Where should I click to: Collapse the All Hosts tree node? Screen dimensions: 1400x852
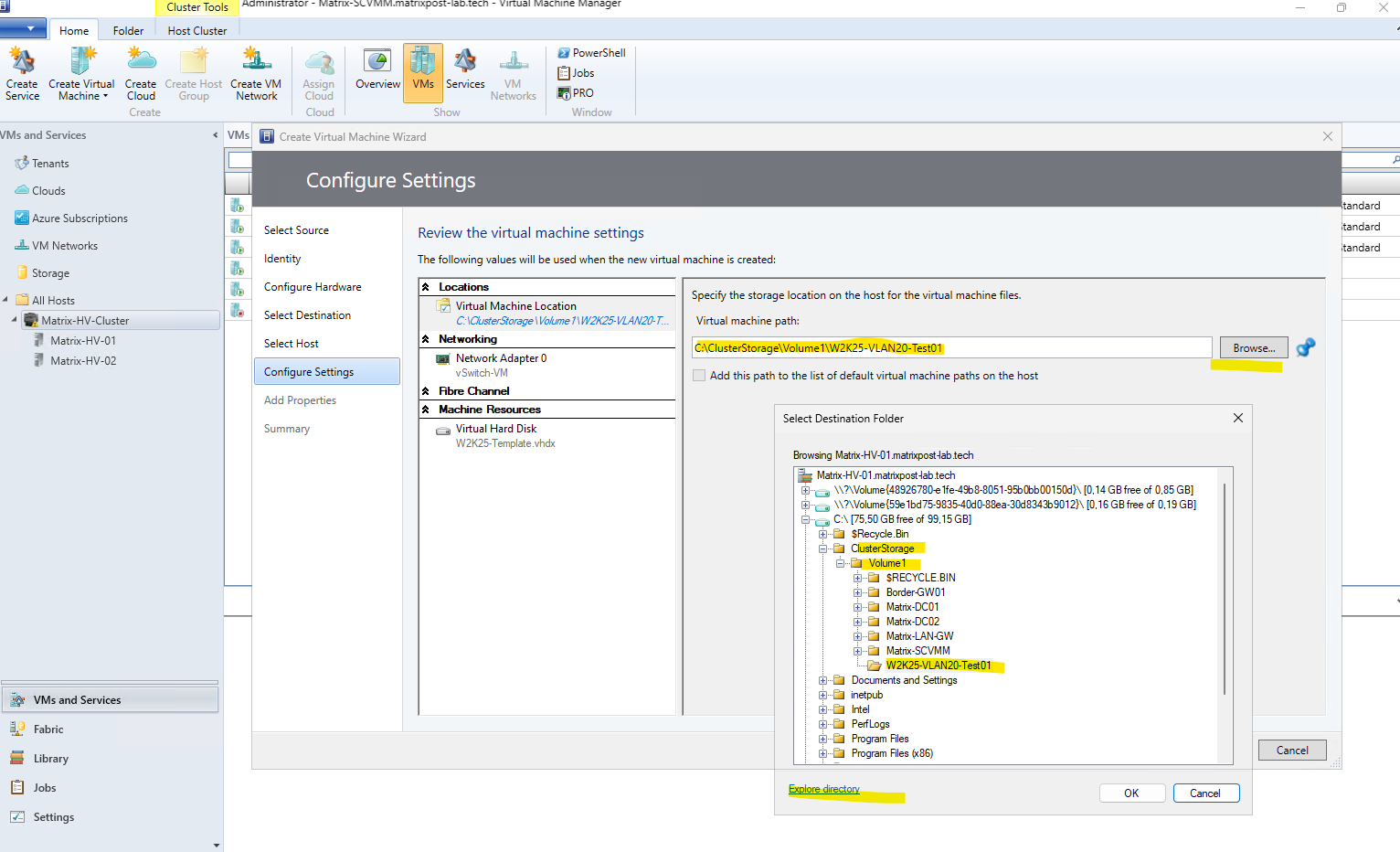pos(5,300)
